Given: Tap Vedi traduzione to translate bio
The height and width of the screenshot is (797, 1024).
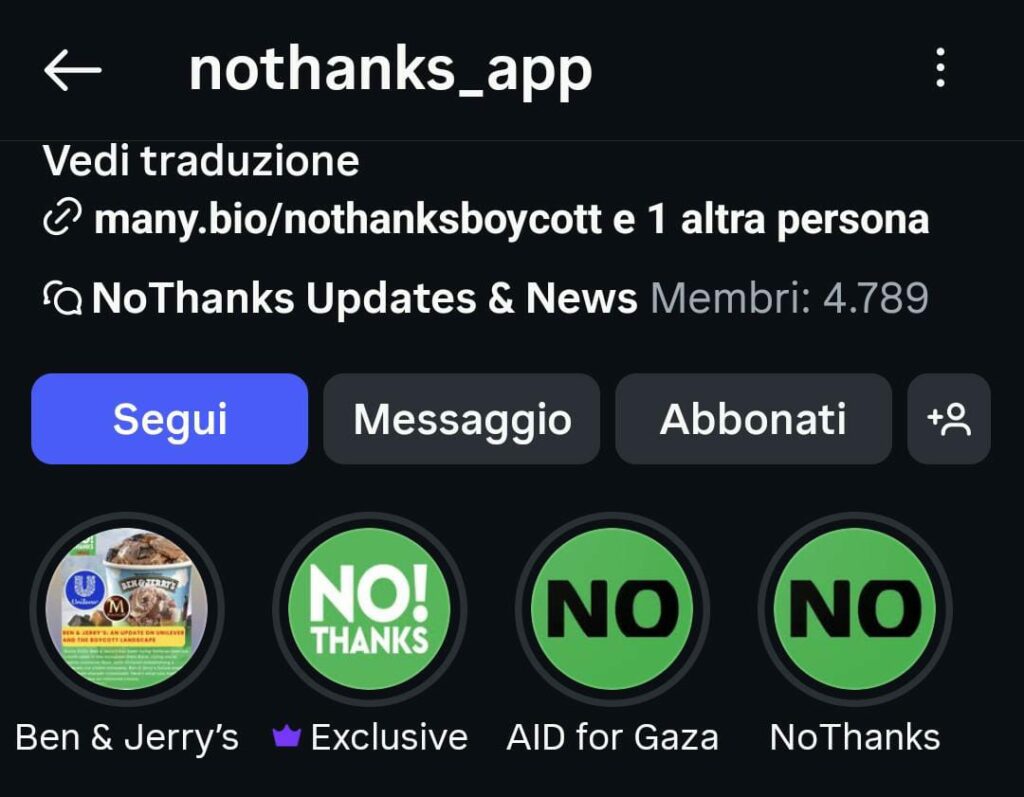Looking at the screenshot, I should [201, 161].
